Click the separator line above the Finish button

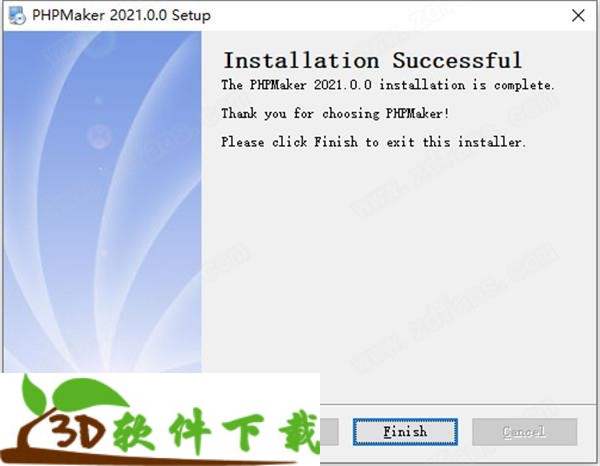click(458, 404)
